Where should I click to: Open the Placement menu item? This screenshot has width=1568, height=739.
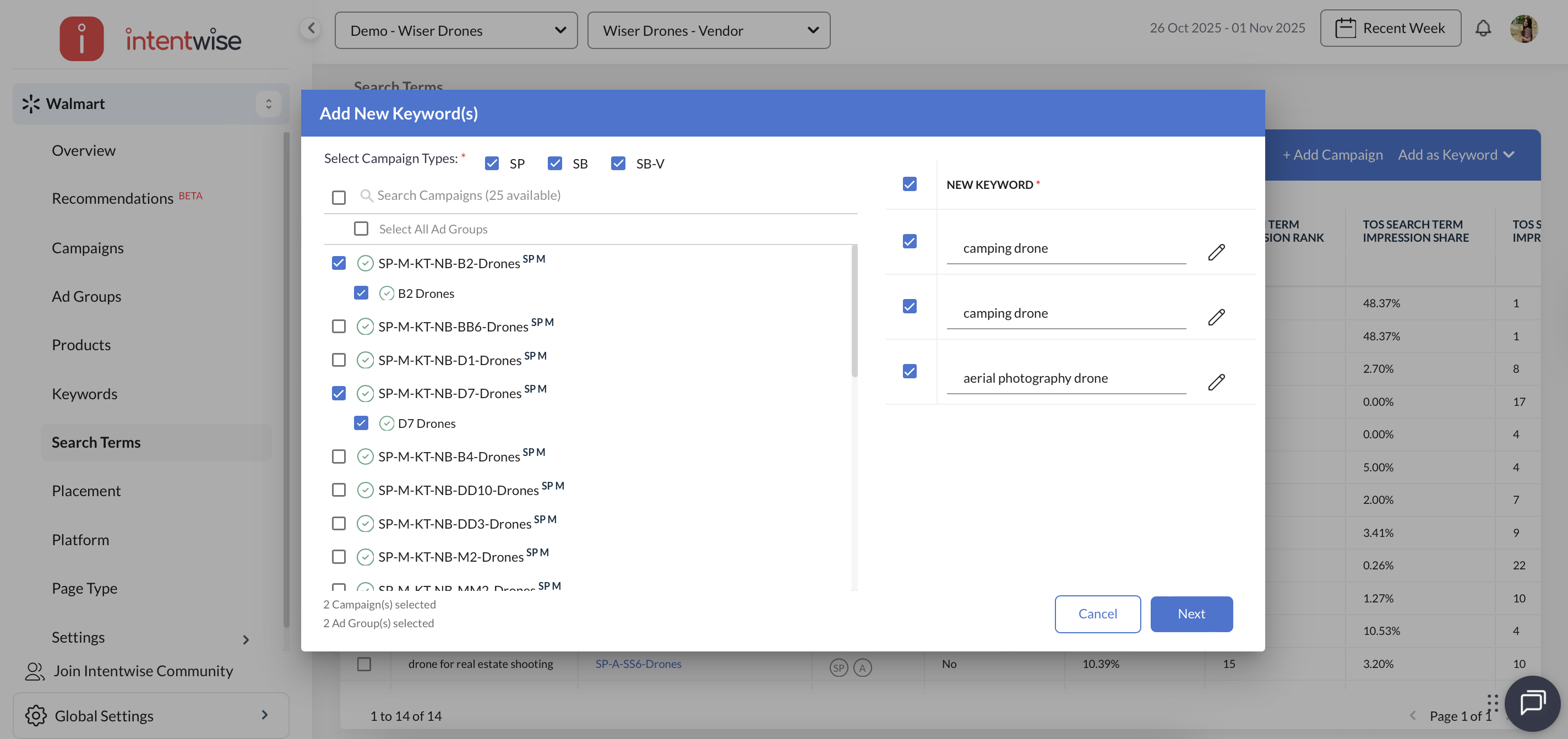pos(86,491)
